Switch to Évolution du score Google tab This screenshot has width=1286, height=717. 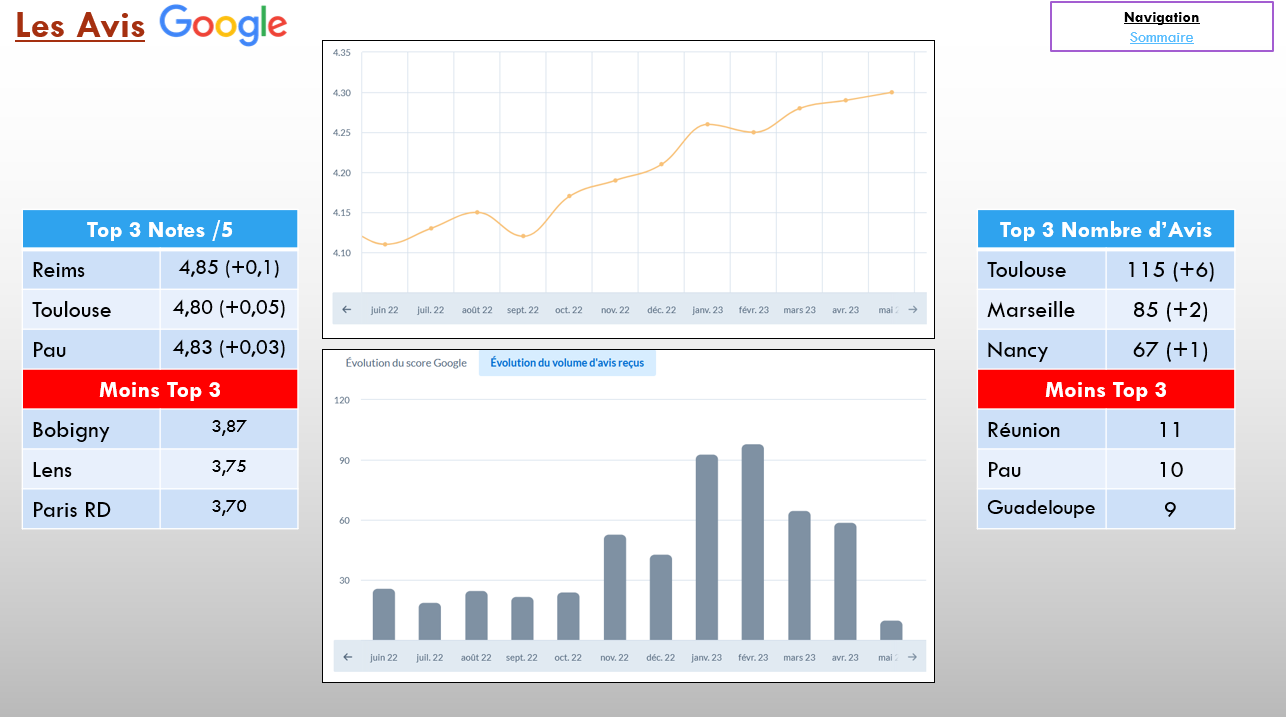coord(406,363)
